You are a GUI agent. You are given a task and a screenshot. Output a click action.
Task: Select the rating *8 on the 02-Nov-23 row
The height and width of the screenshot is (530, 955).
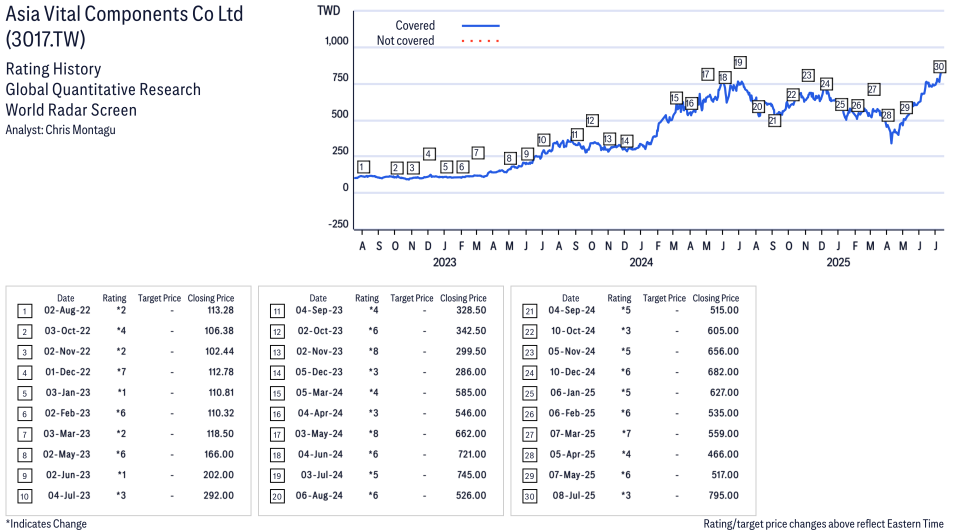(373, 352)
